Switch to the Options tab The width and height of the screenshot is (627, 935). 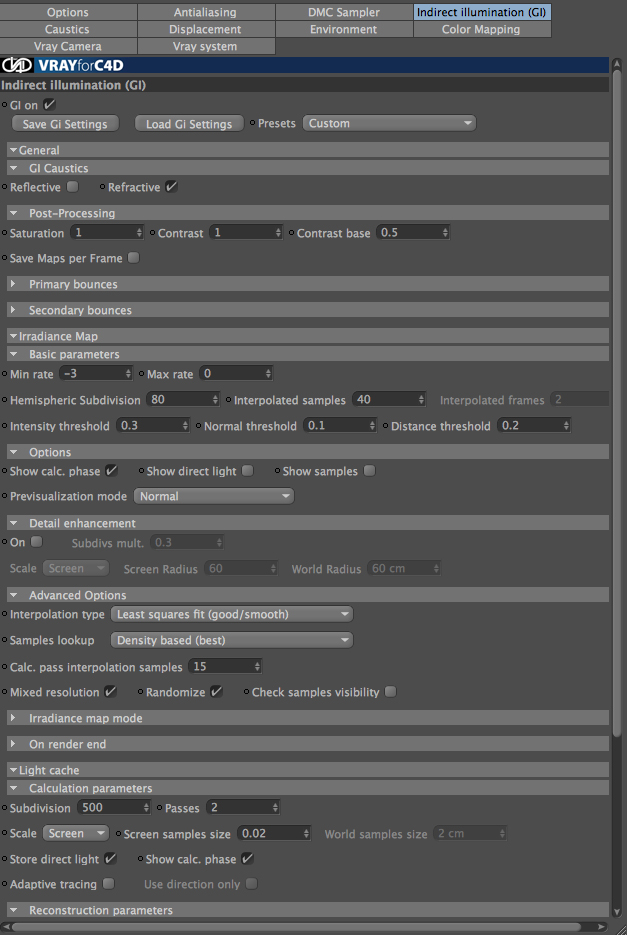(x=68, y=12)
